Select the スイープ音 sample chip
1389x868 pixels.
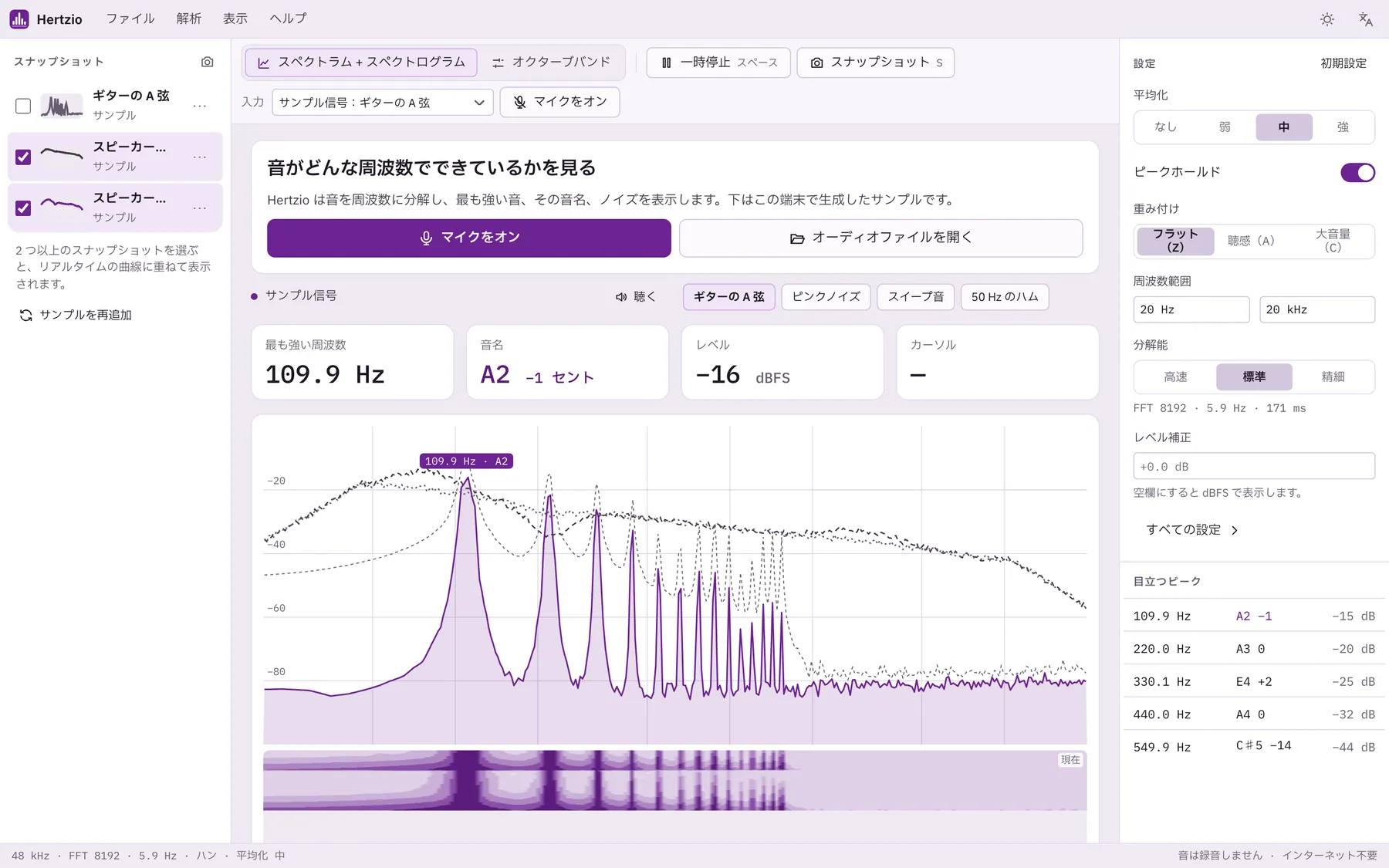(x=916, y=297)
